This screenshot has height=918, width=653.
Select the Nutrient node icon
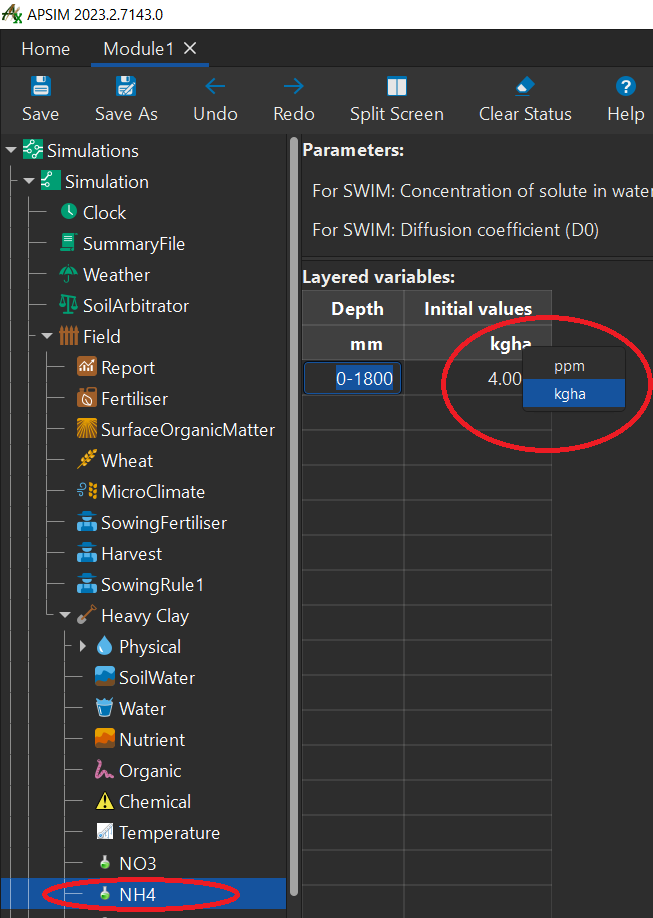click(x=104, y=738)
